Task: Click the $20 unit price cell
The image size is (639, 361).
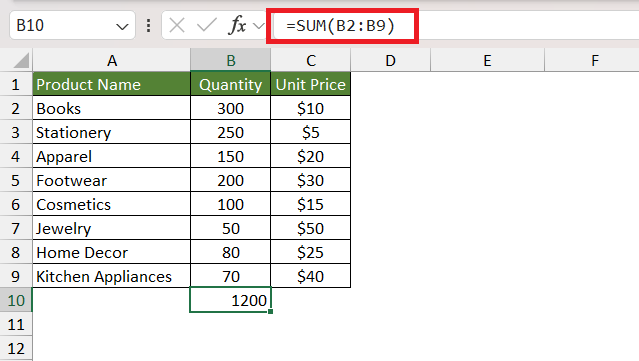Action: click(x=311, y=156)
